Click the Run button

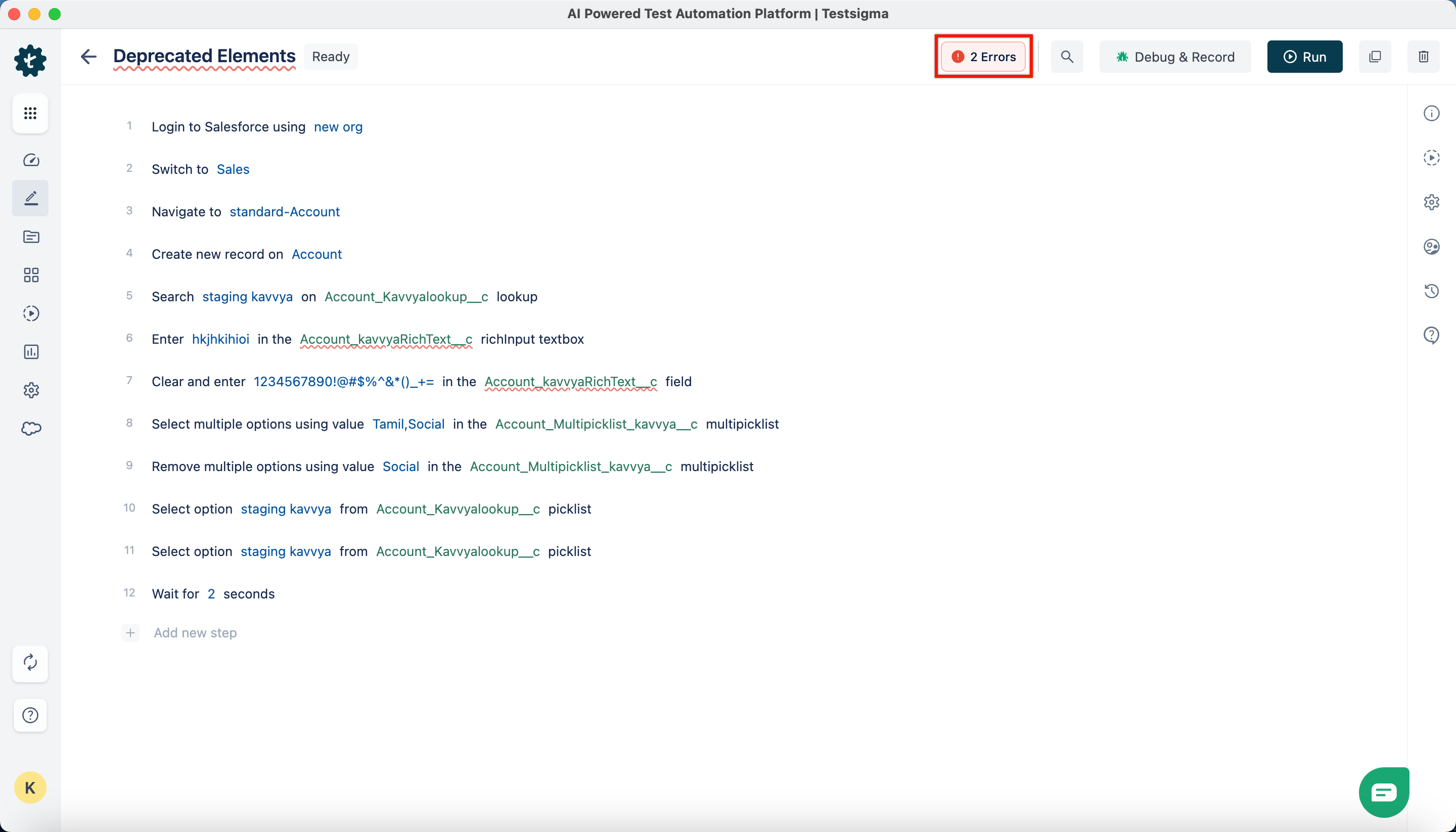[x=1304, y=57]
